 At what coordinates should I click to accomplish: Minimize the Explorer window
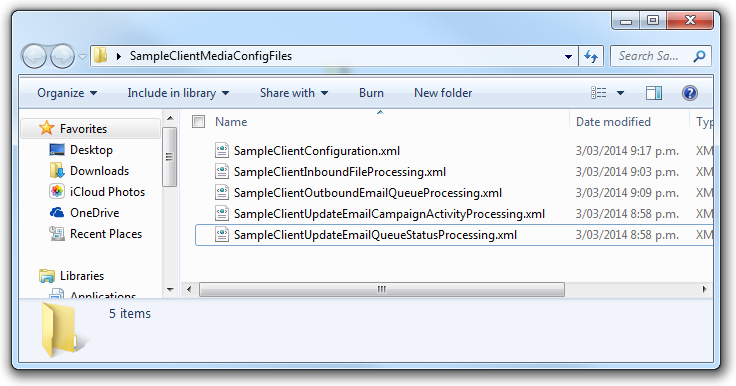pos(625,21)
